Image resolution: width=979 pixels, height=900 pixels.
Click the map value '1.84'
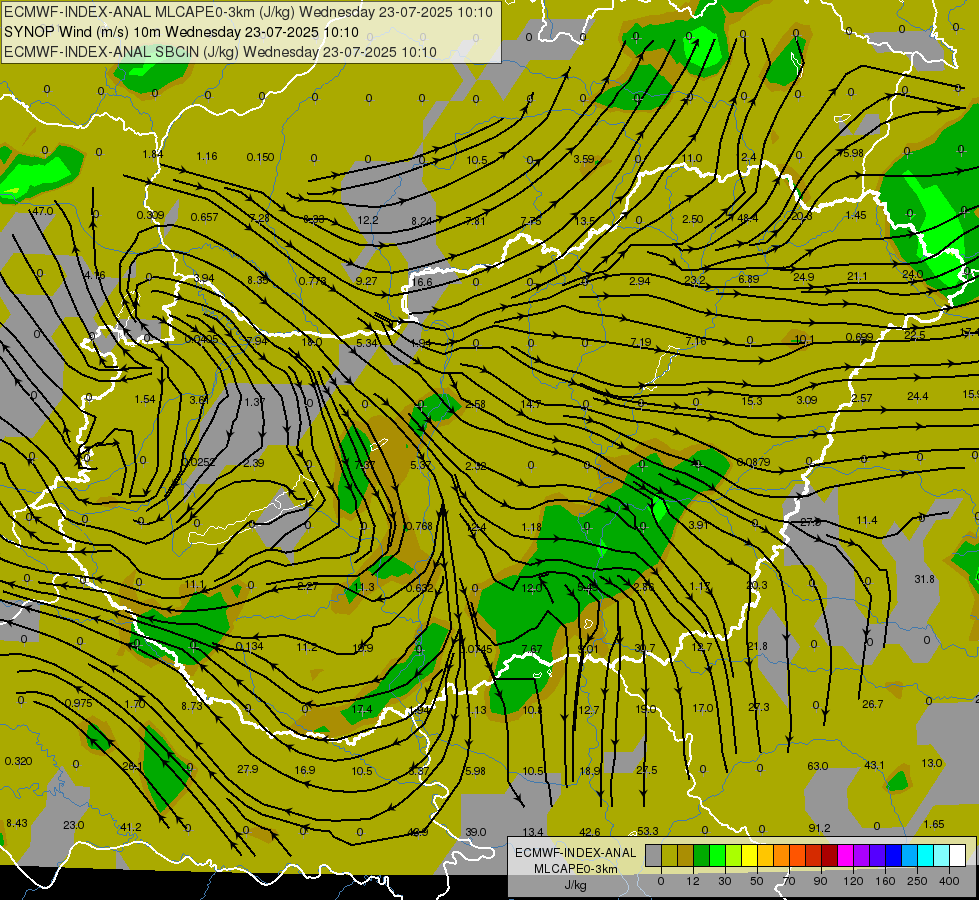pos(152,154)
